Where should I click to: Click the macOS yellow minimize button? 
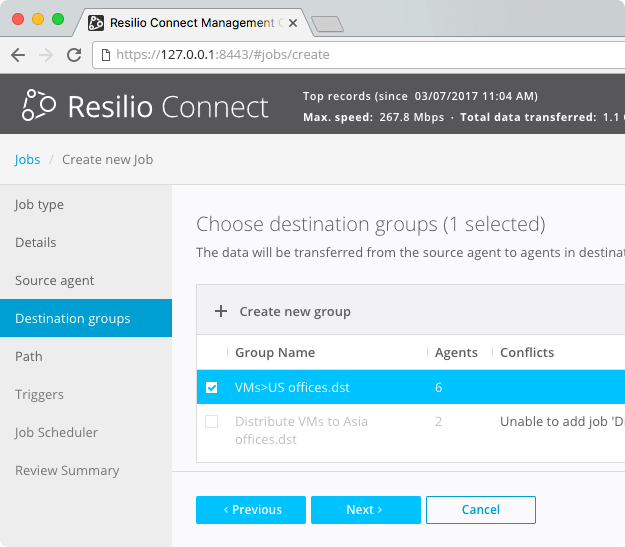[x=38, y=19]
